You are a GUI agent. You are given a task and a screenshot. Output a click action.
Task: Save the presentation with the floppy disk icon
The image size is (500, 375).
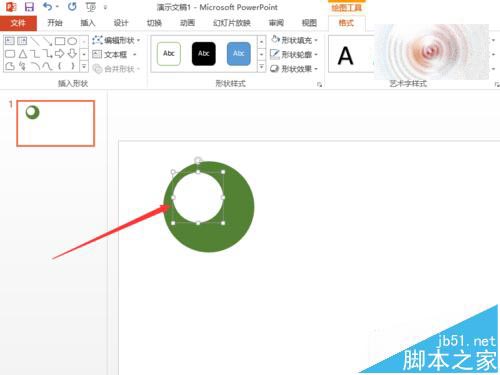[x=29, y=7]
